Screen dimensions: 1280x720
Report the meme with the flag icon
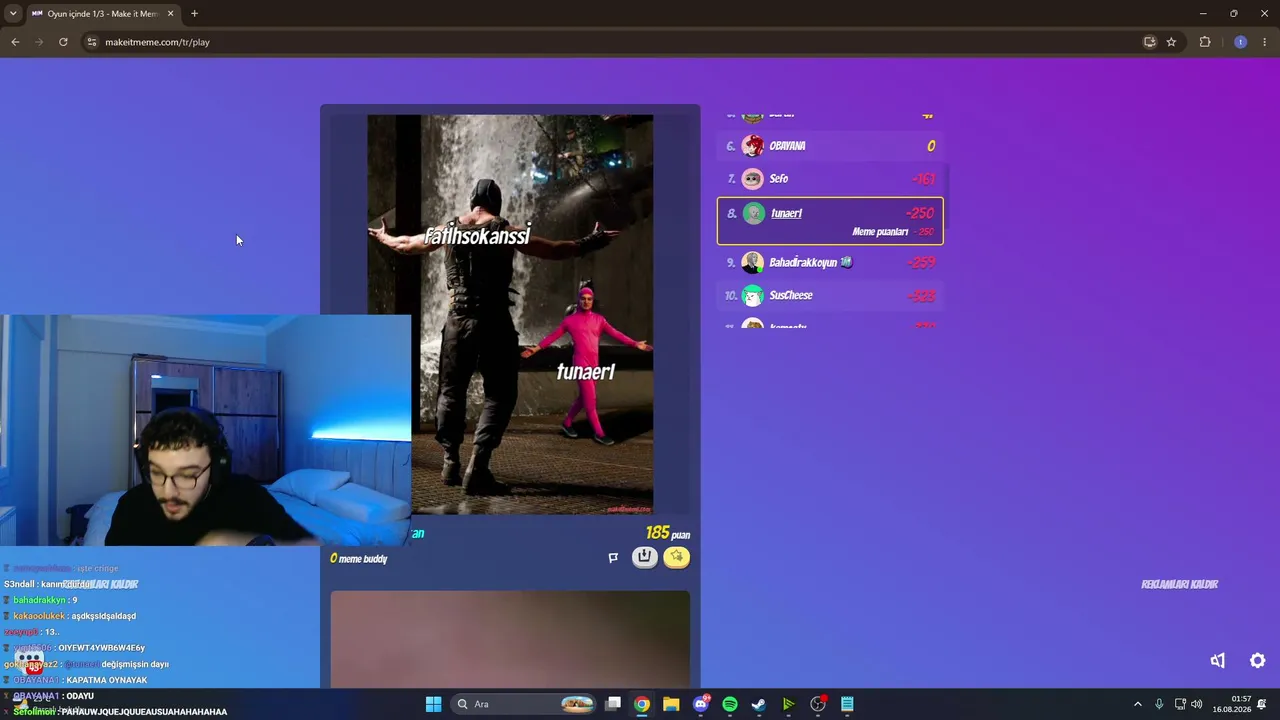[613, 558]
